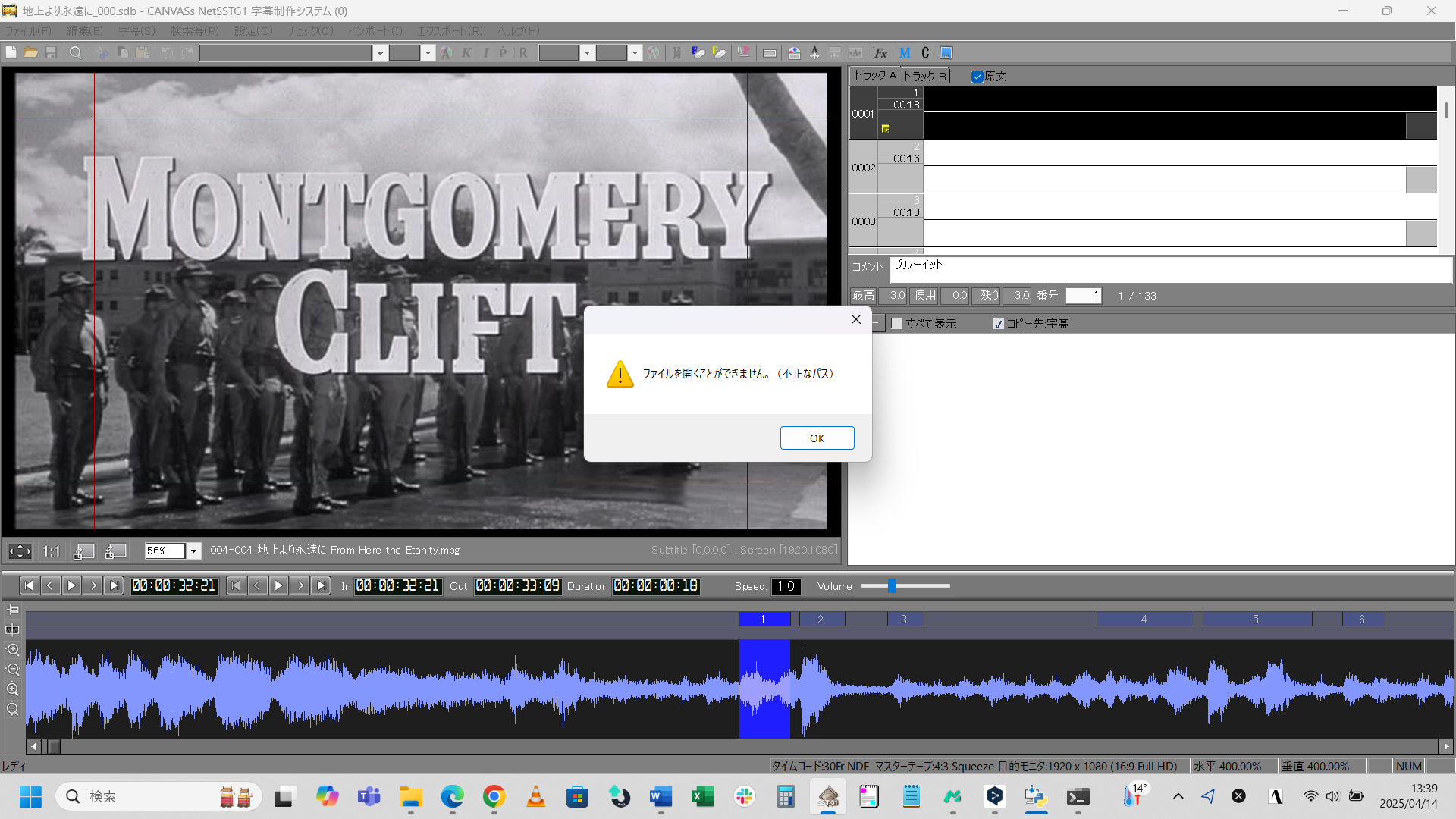1456x819 pixels.
Task: Expand the font name dropdown arrow
Action: (380, 53)
